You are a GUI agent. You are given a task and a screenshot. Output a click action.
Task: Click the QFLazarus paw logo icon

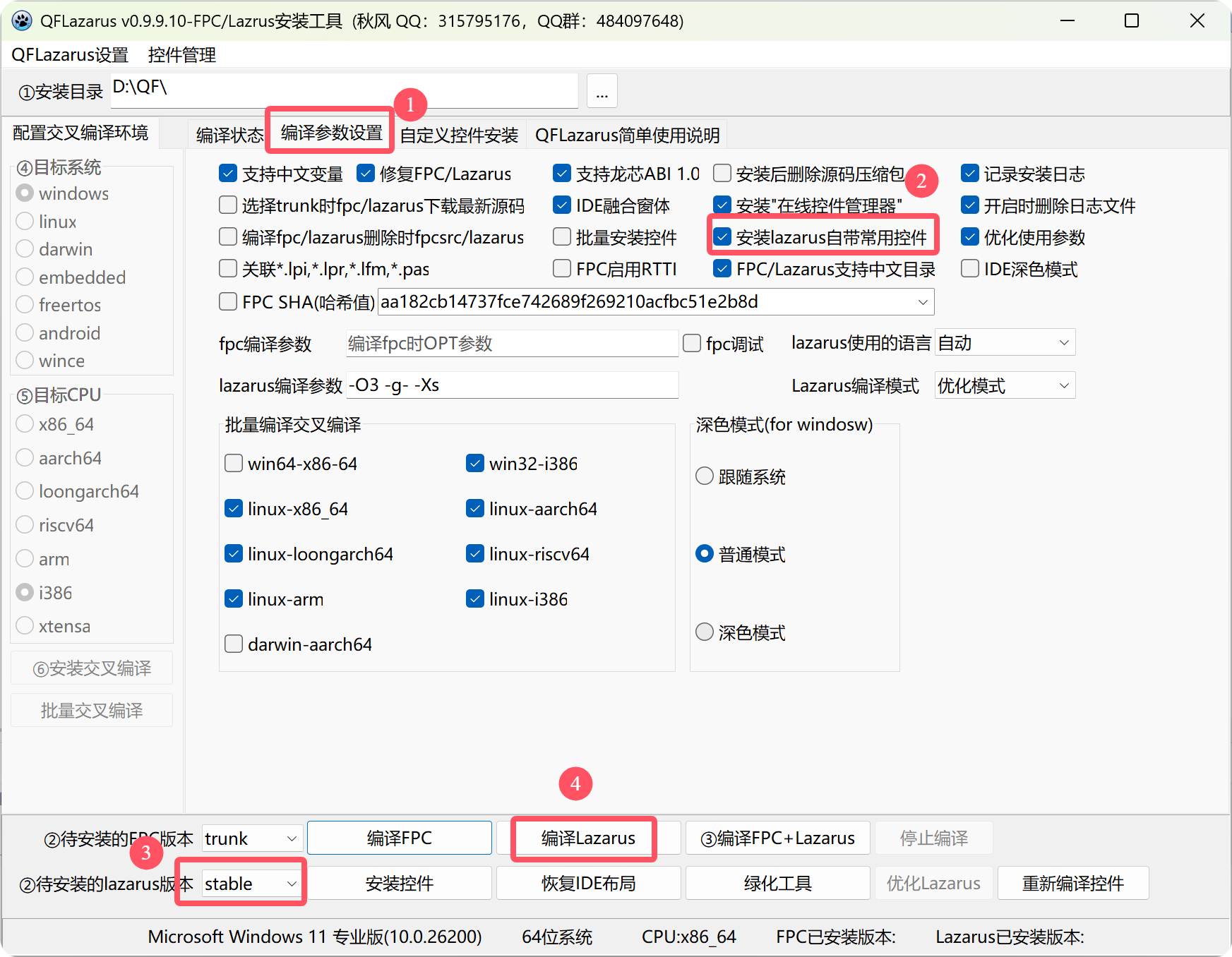point(22,21)
